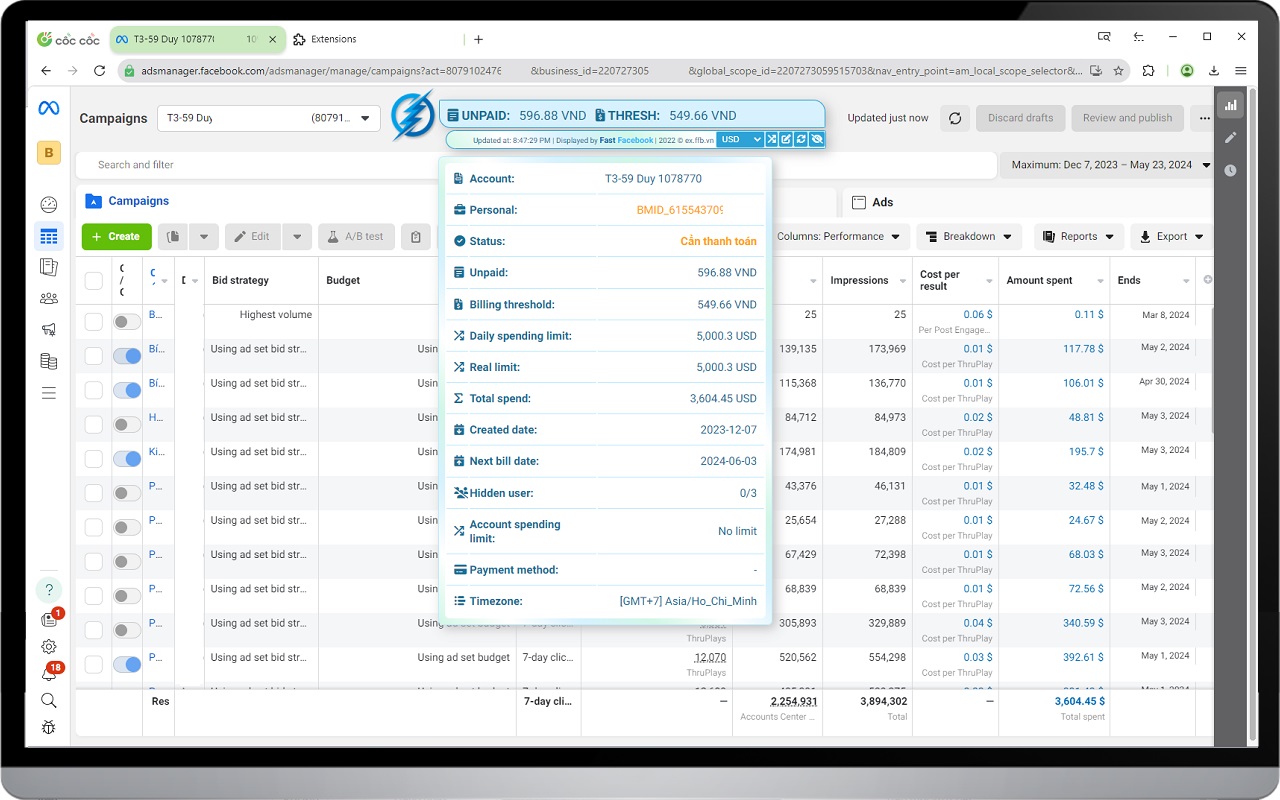1280x800 pixels.
Task: Select Campaigns table icon in left sidebar
Action: tap(48, 237)
